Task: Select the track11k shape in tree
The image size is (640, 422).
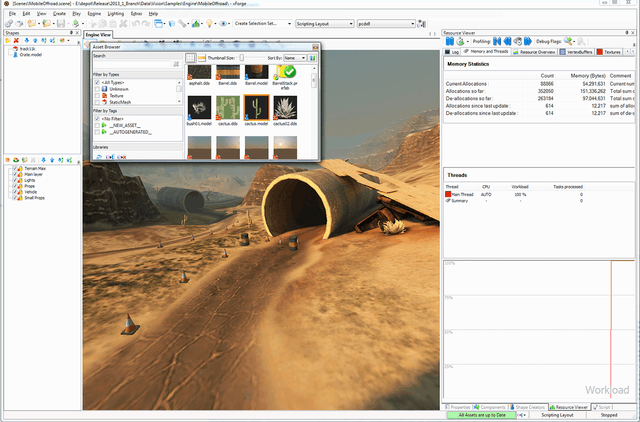Action: coord(26,48)
